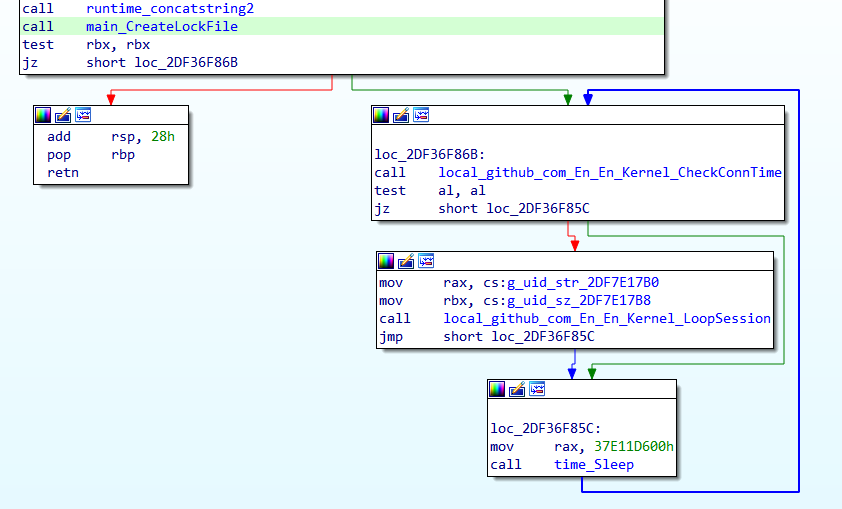The height and width of the screenshot is (509, 842).
Task: Click the edit icon on the time_Sleep block
Action: pos(517,389)
